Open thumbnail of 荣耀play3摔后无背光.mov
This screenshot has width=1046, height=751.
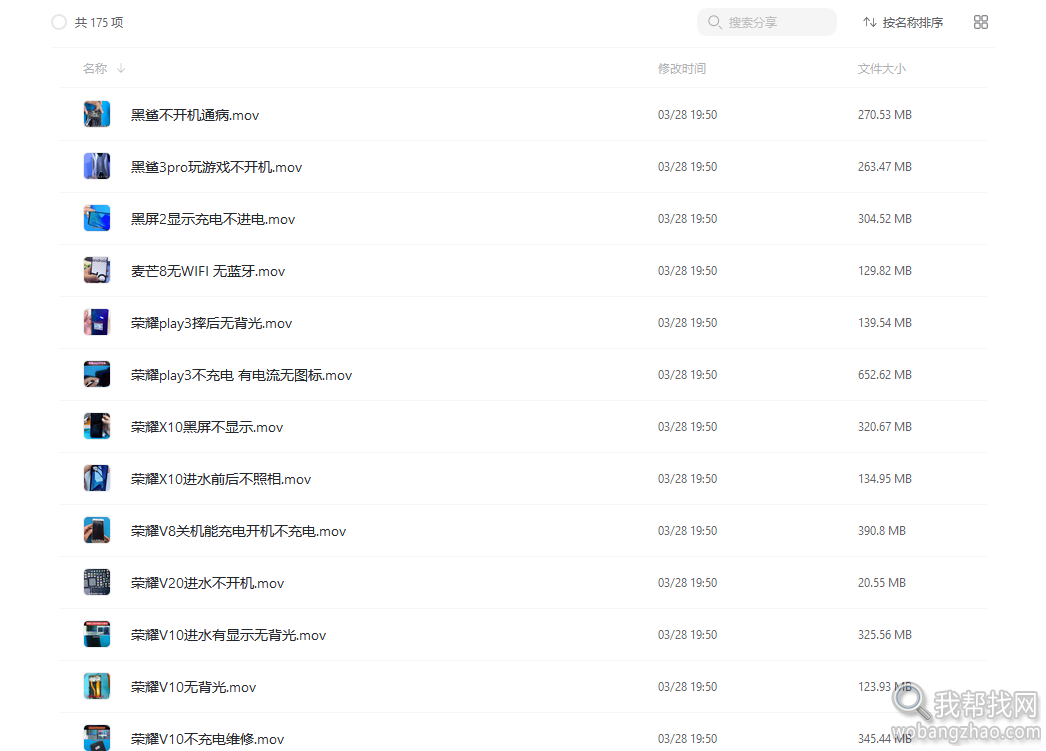coord(97,322)
